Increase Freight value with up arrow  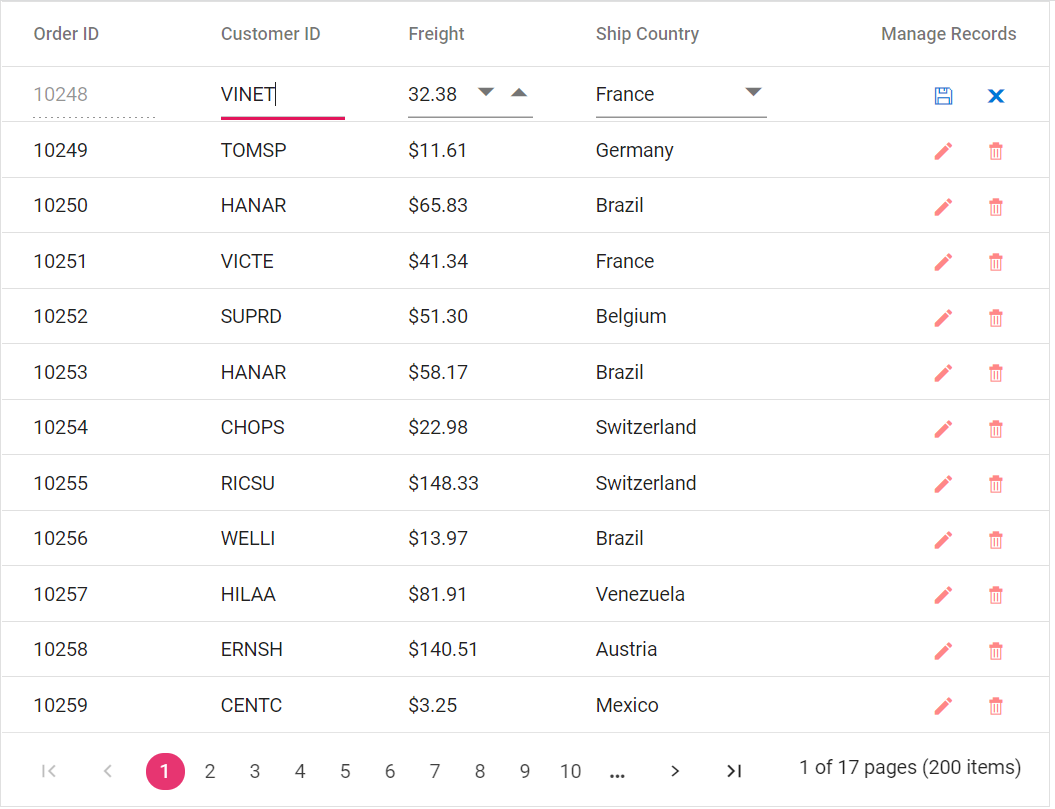(518, 93)
